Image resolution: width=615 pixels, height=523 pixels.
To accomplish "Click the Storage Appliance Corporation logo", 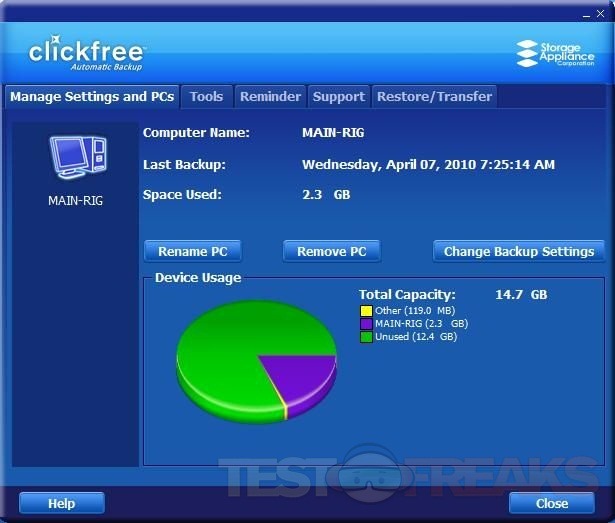I will pos(555,54).
